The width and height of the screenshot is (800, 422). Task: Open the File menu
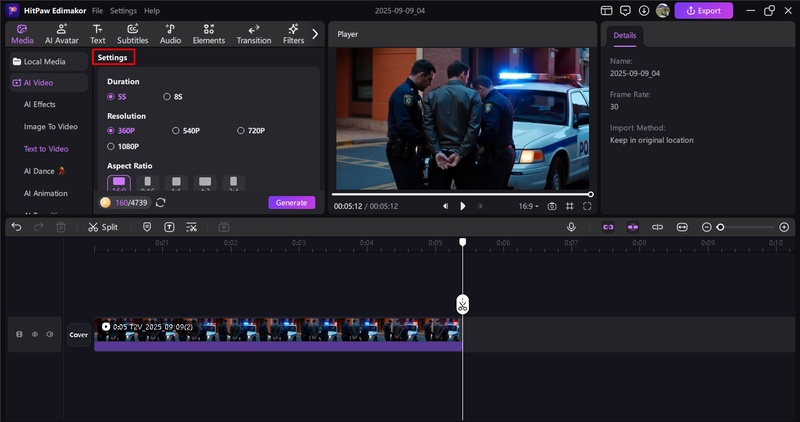coord(97,11)
